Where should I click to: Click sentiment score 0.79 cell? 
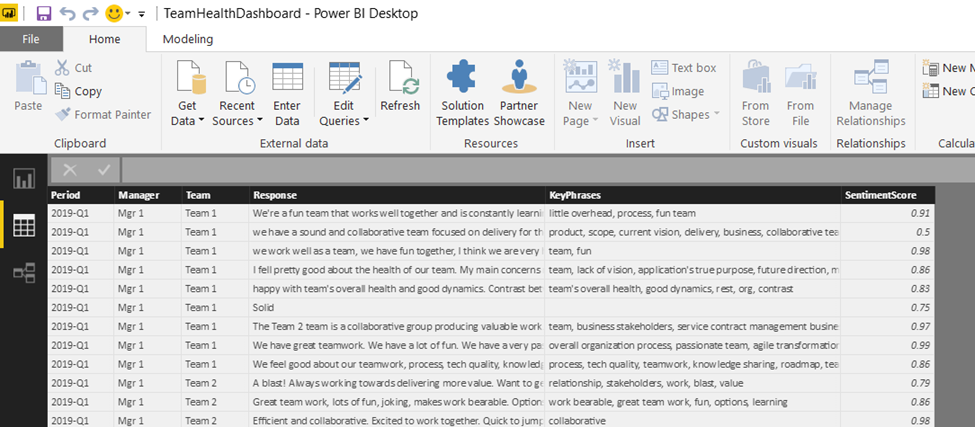887,383
